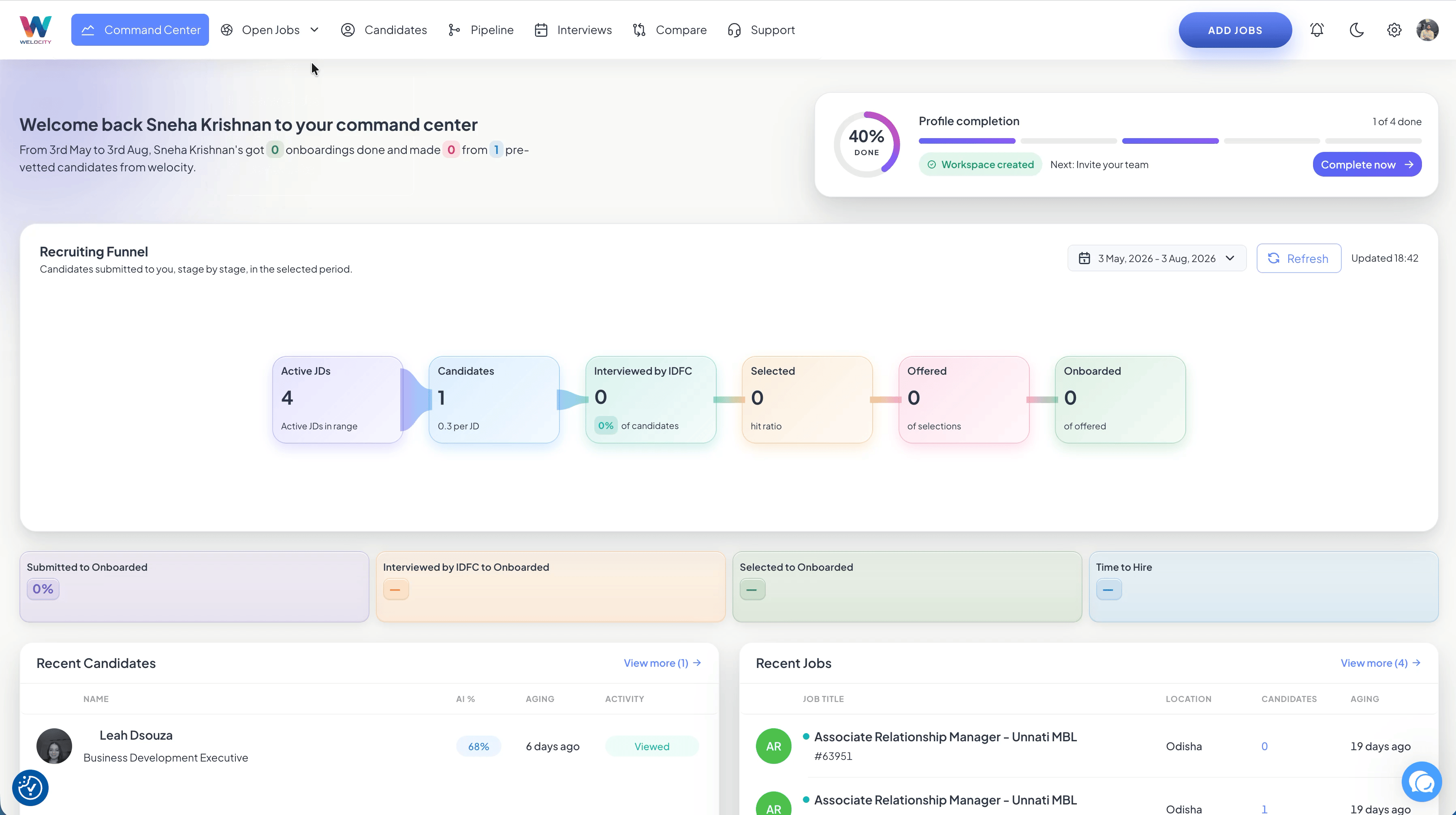Open the live chat bubble
The width and height of the screenshot is (1456, 815).
click(x=1422, y=782)
